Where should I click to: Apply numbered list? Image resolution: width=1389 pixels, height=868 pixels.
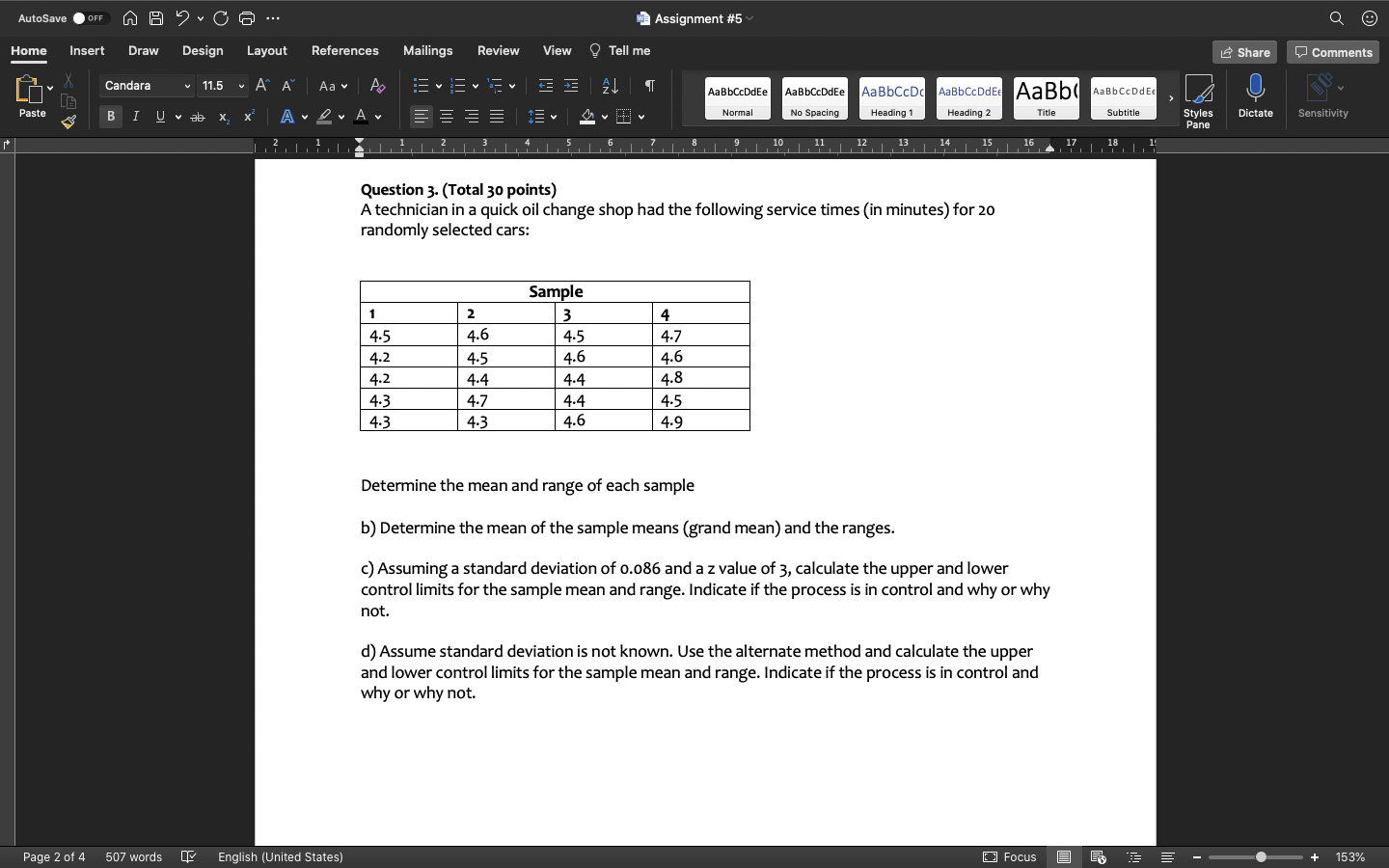[458, 86]
